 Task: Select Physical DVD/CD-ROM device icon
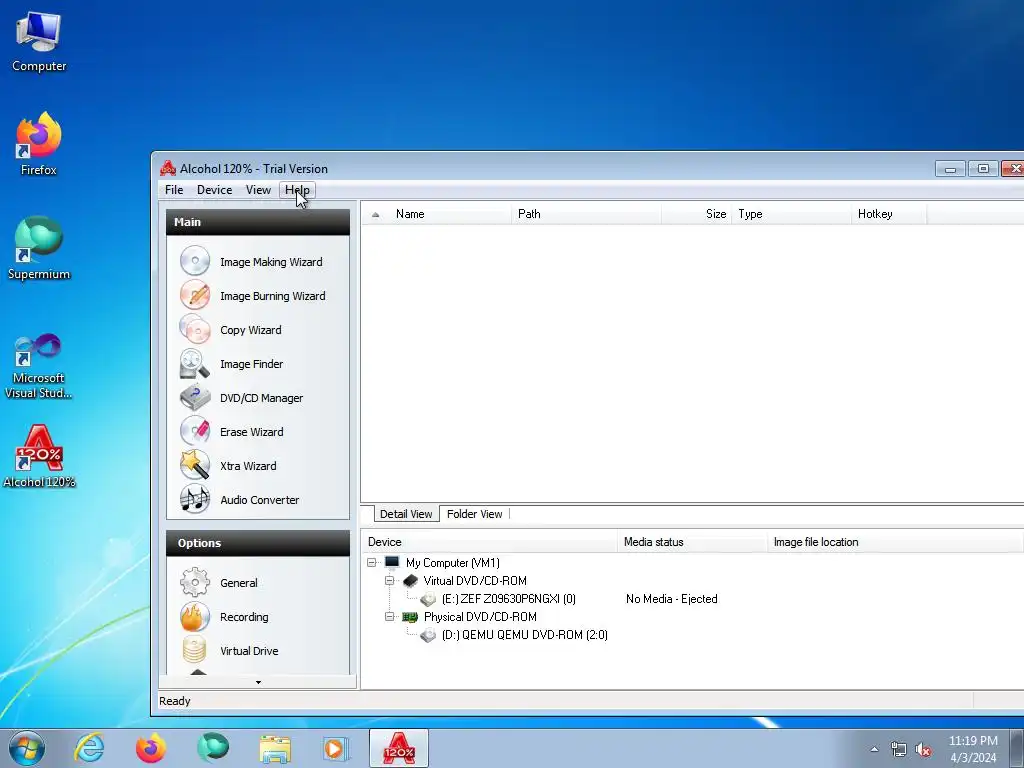[410, 616]
